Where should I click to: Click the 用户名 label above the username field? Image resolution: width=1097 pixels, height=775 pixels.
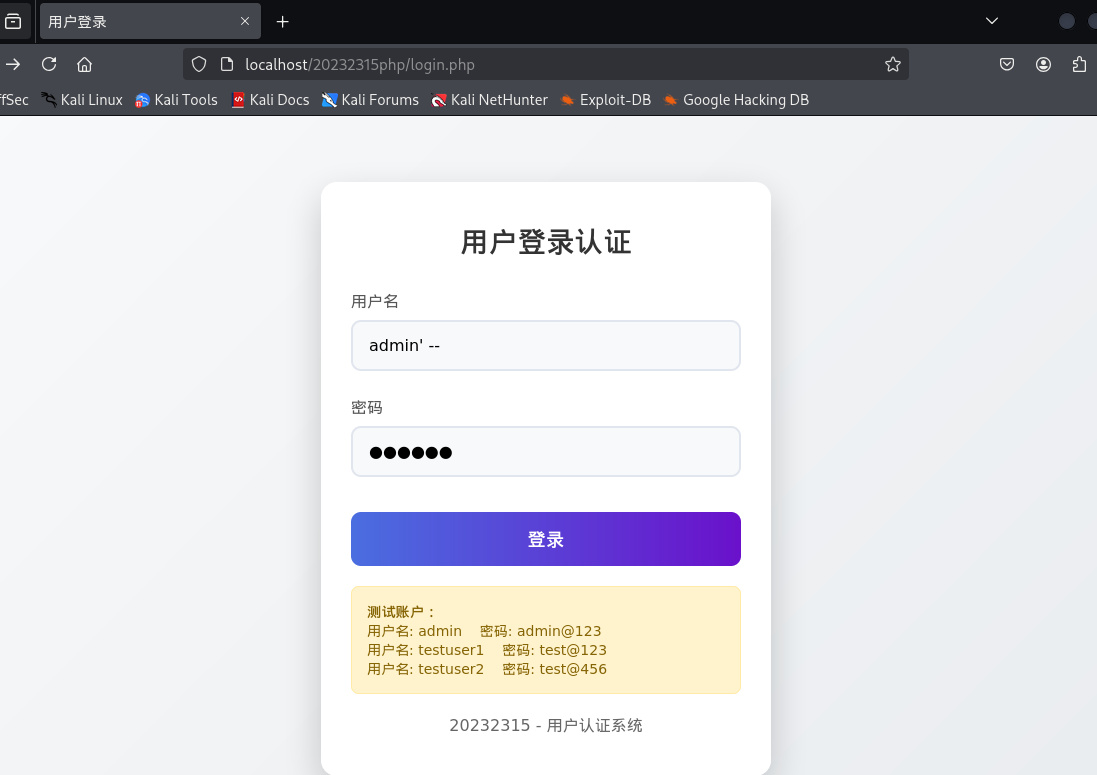pyautogui.click(x=374, y=301)
